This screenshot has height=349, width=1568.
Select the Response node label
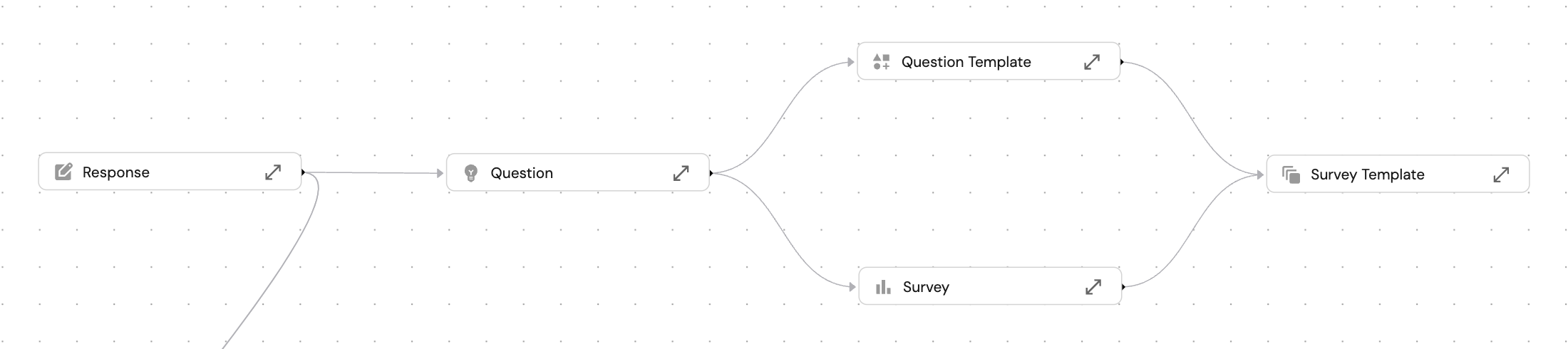coord(116,172)
